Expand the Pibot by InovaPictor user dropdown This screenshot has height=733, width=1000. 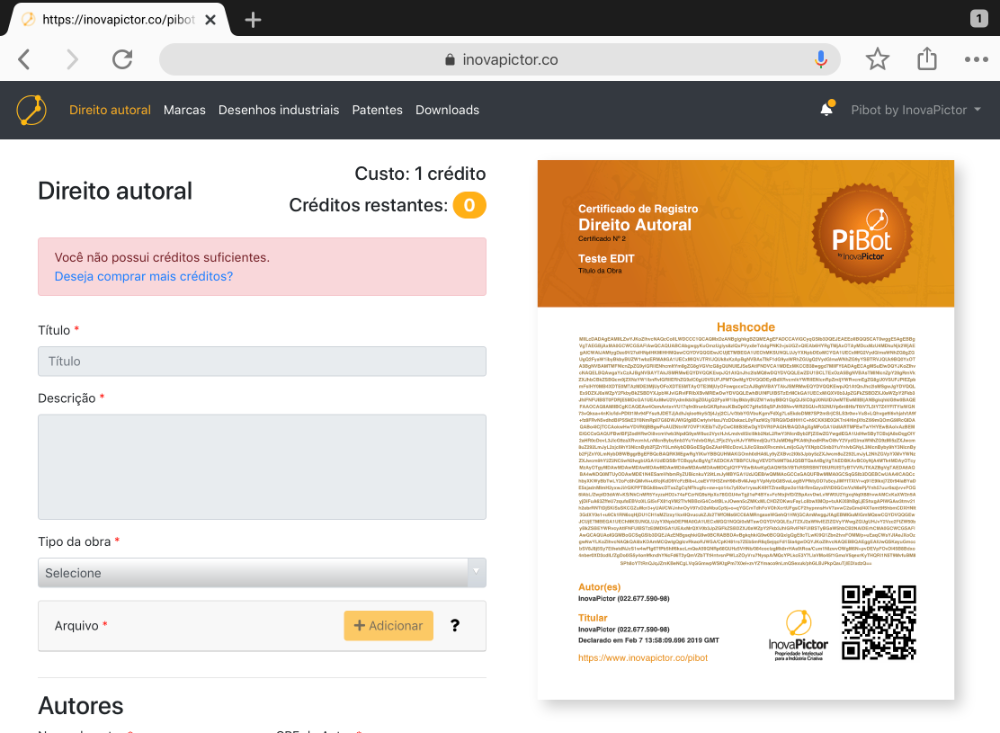tap(915, 110)
